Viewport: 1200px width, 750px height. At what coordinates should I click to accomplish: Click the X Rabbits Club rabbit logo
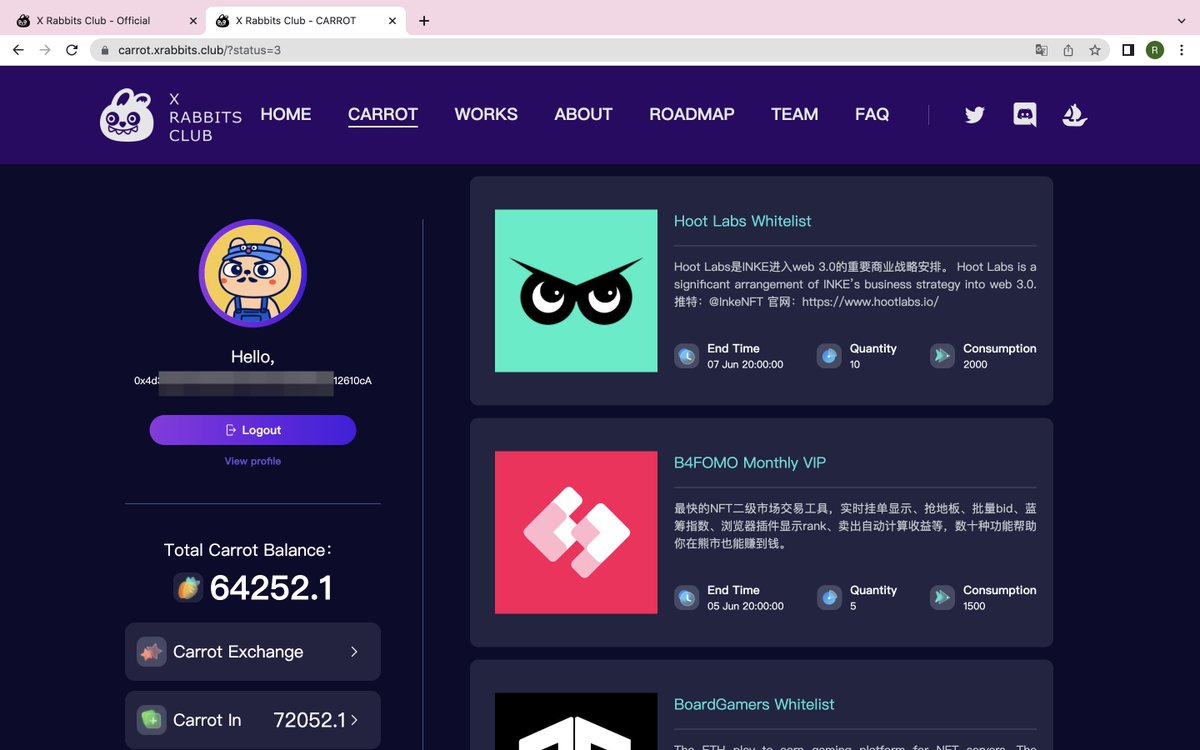(x=127, y=115)
